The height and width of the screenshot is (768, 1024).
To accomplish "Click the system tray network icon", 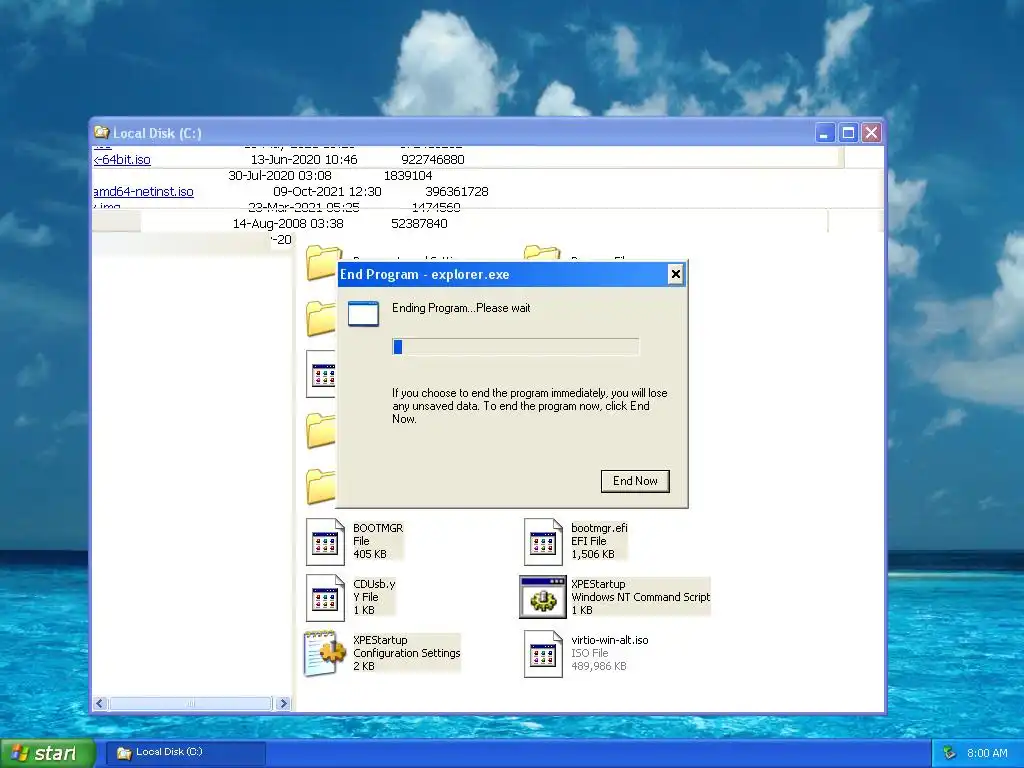I will tap(950, 753).
